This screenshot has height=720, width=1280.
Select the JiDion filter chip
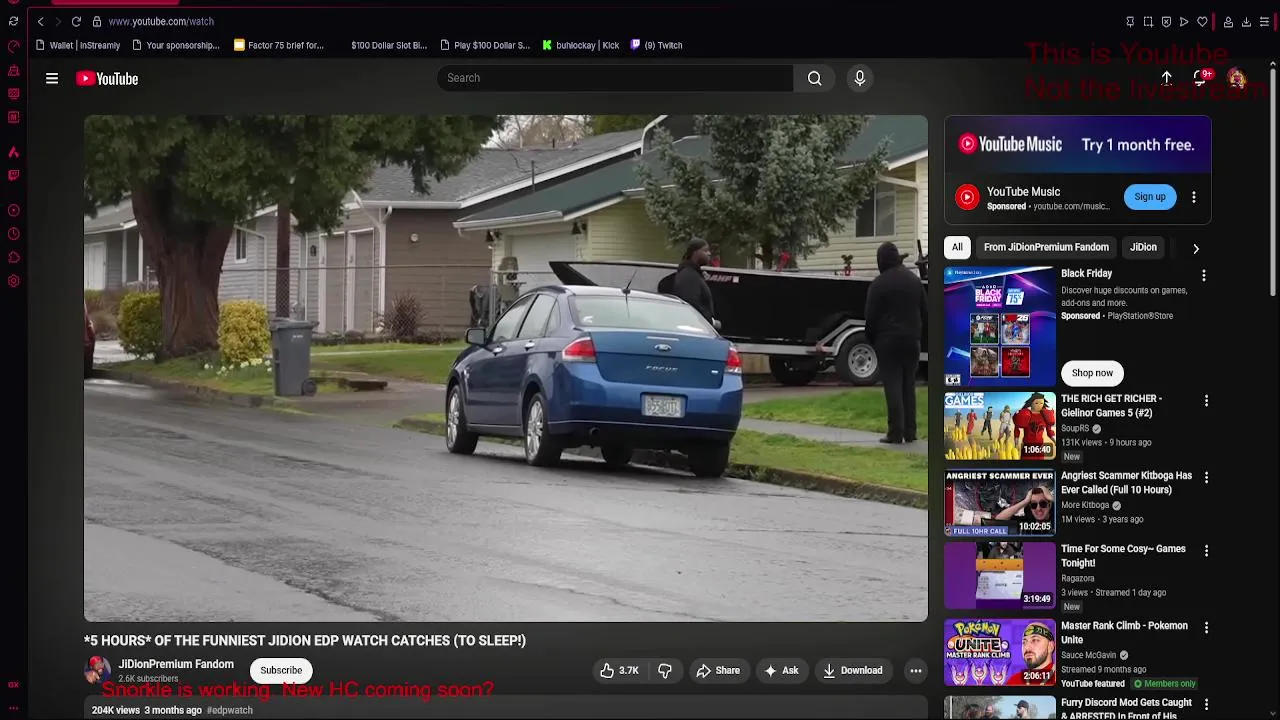(x=1143, y=247)
